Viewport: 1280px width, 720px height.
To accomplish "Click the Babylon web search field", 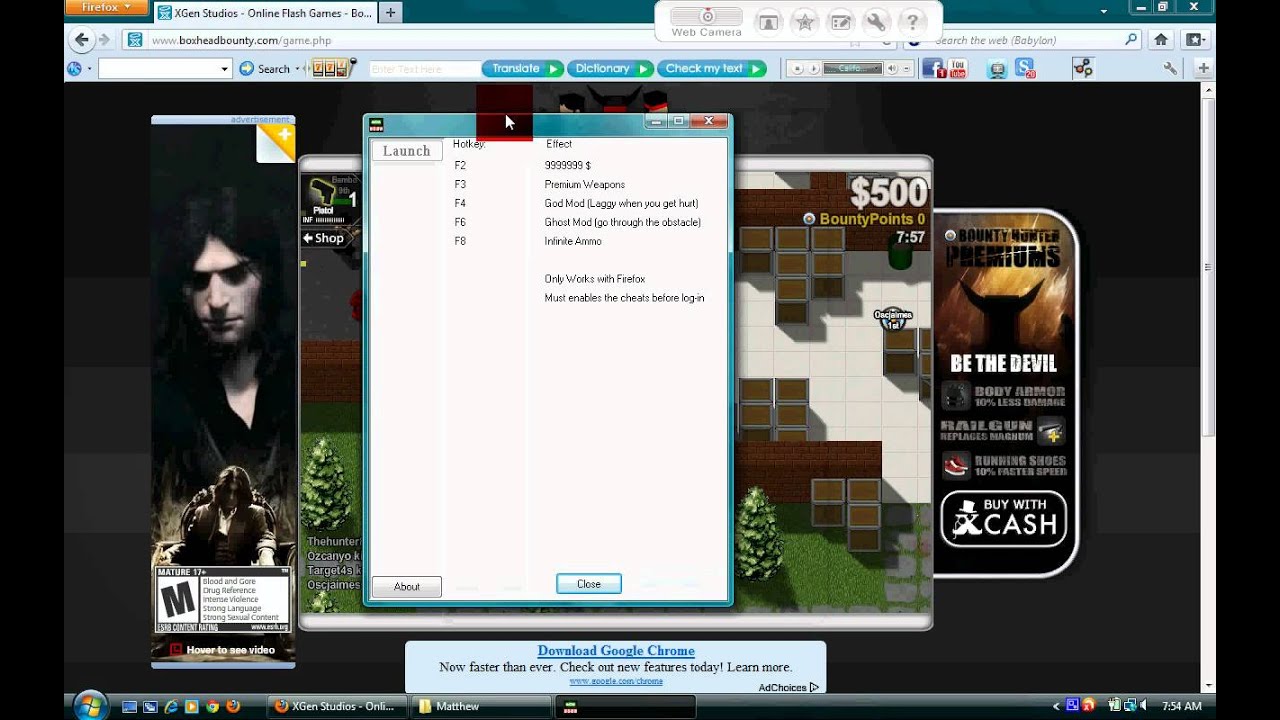I will (1022, 40).
